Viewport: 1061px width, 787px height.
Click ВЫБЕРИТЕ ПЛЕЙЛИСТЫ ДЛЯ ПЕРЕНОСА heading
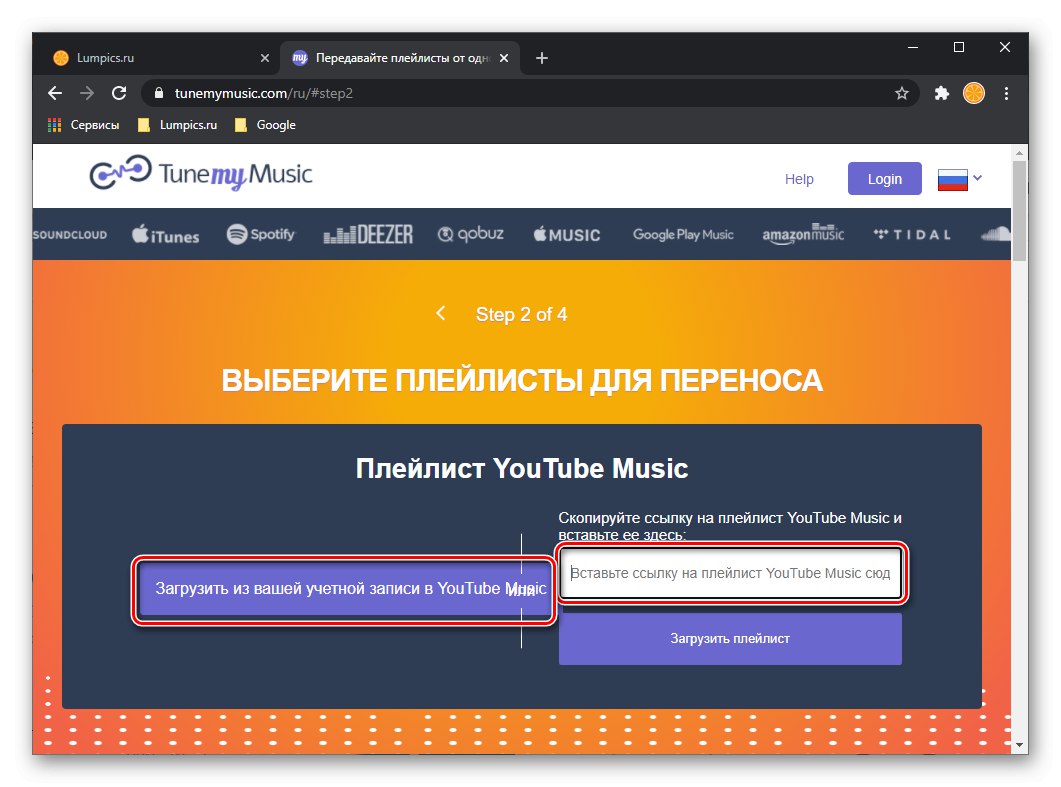point(522,380)
